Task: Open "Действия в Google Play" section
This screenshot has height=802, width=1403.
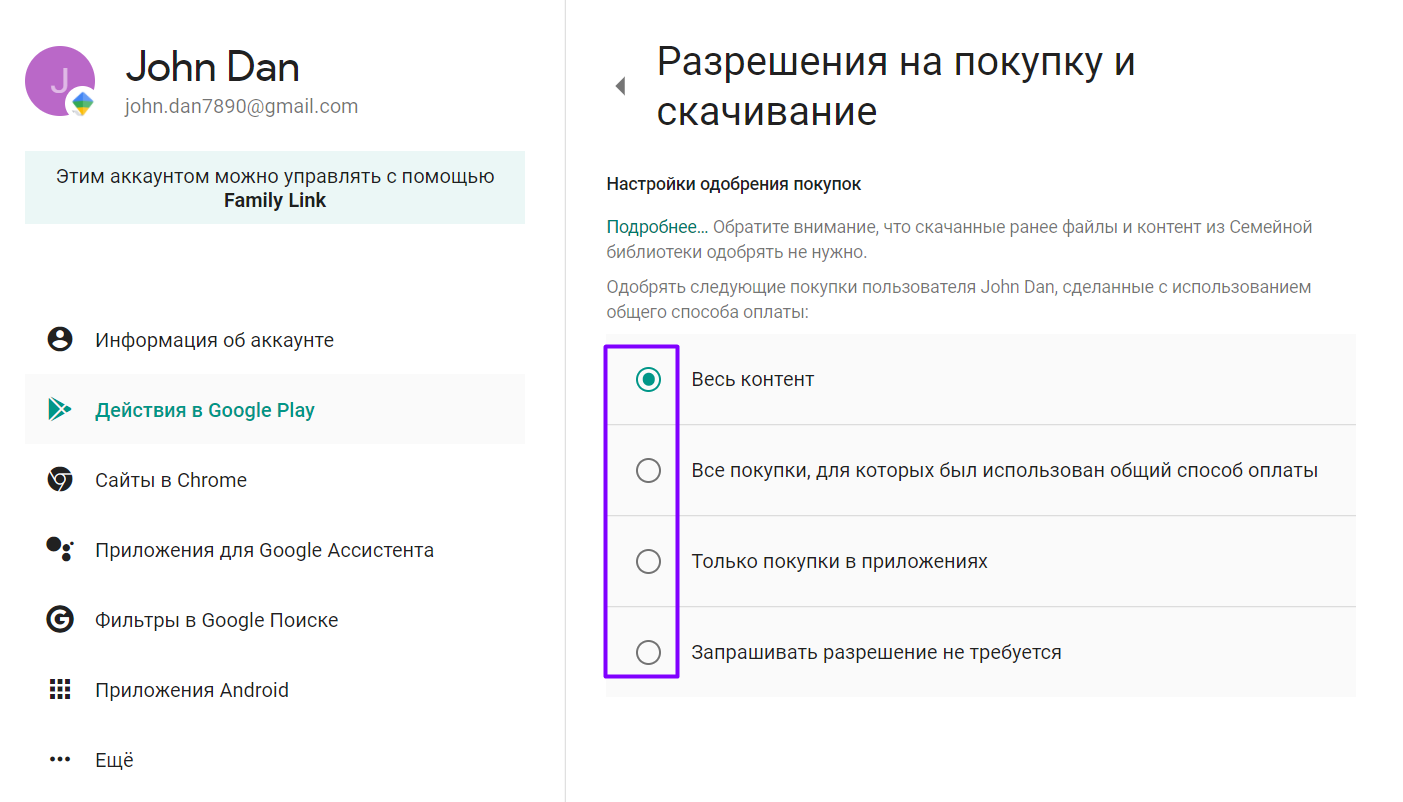Action: click(275, 409)
